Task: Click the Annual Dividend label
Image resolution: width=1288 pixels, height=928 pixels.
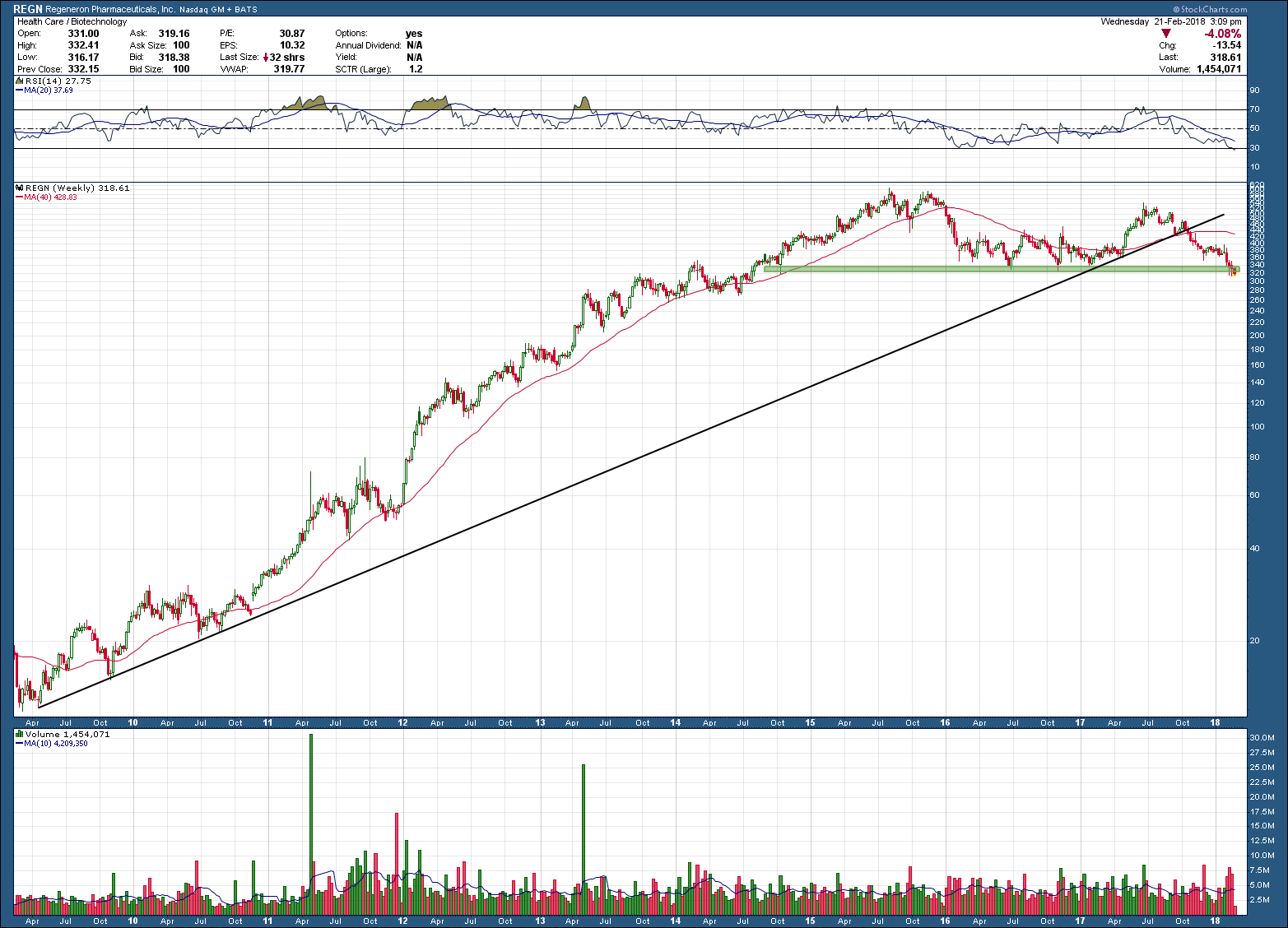Action: 368,45
